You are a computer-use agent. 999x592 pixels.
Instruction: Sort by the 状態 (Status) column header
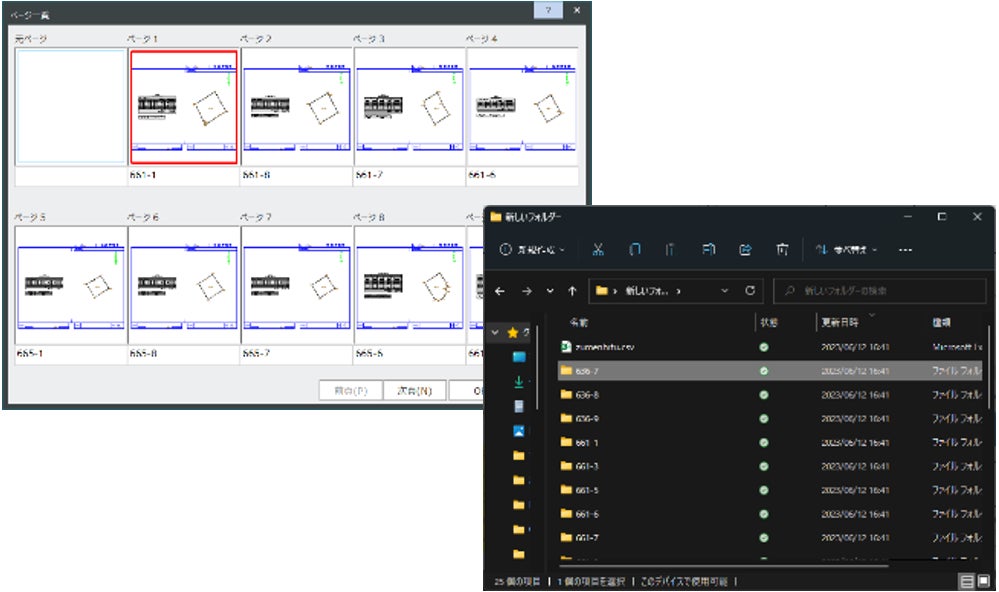(x=769, y=322)
